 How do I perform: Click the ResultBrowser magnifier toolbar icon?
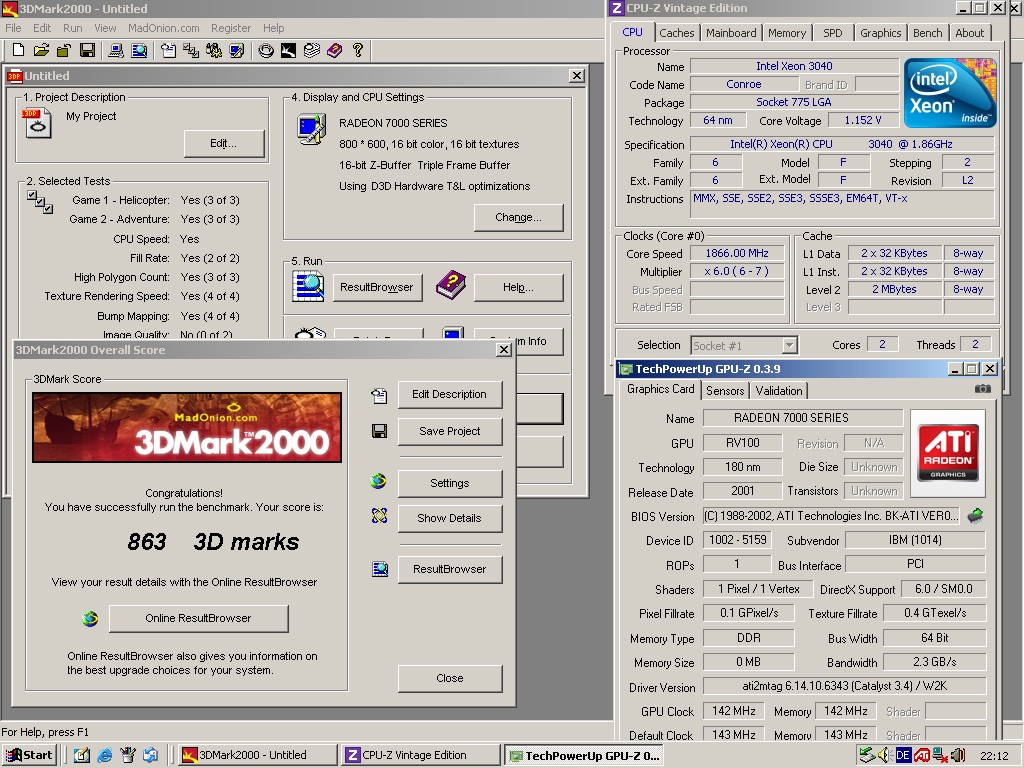point(139,50)
